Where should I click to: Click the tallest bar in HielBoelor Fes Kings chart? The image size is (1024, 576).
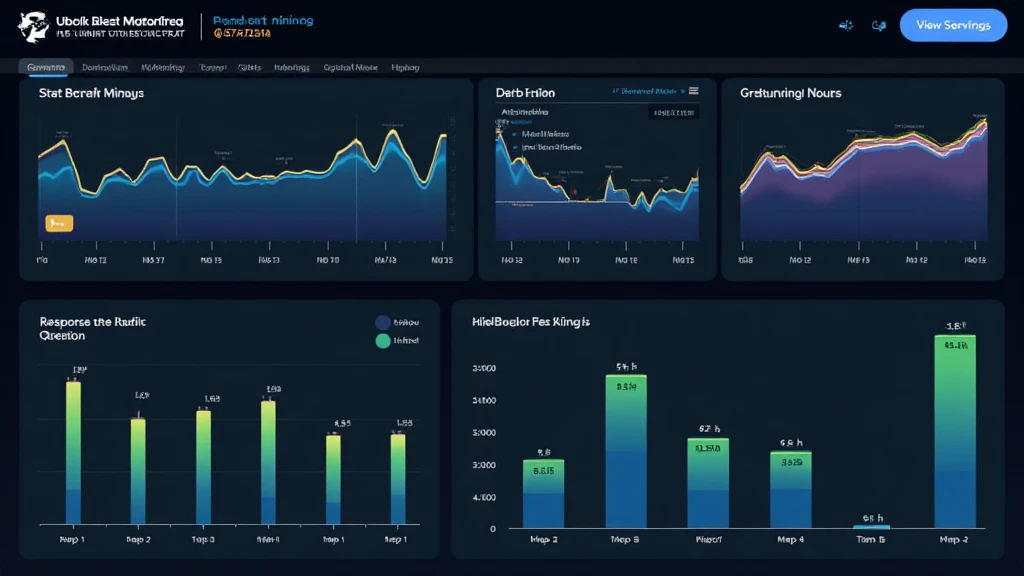[955, 430]
